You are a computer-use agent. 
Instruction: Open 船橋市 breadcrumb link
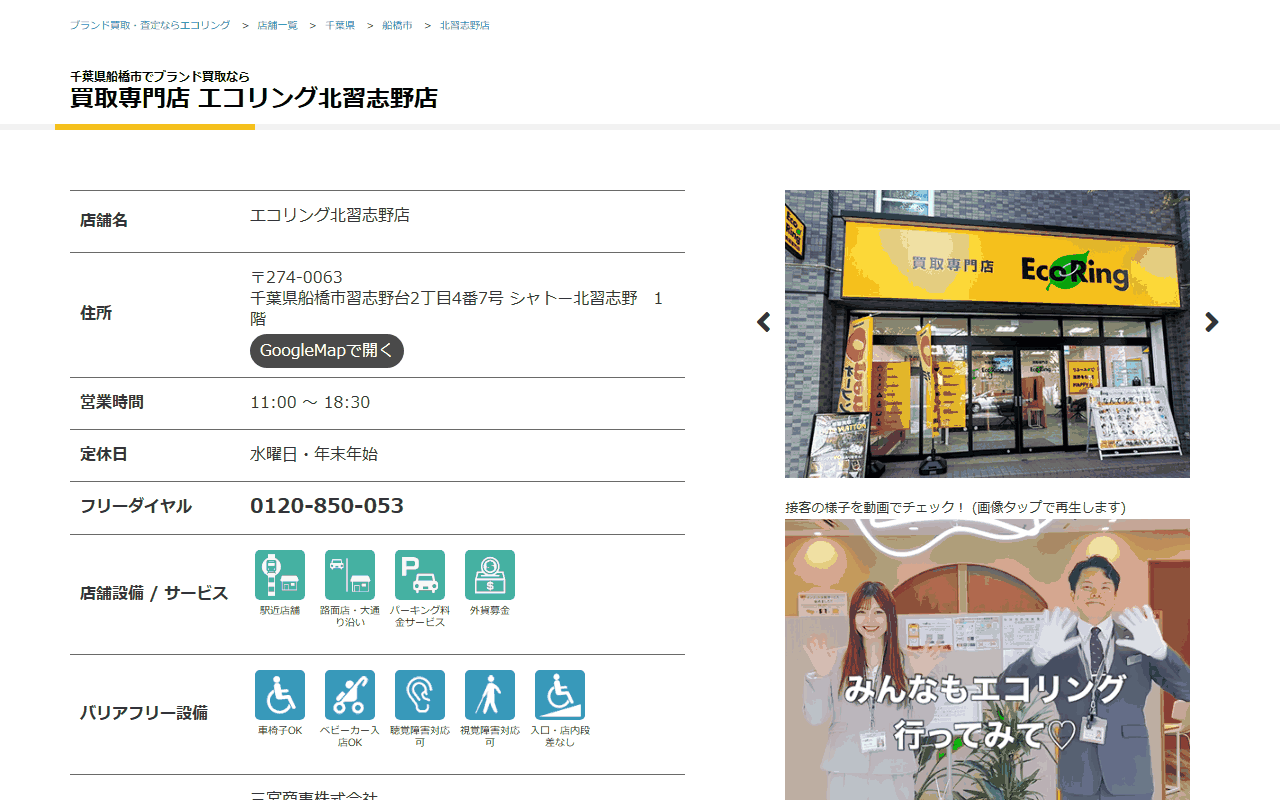pyautogui.click(x=397, y=25)
